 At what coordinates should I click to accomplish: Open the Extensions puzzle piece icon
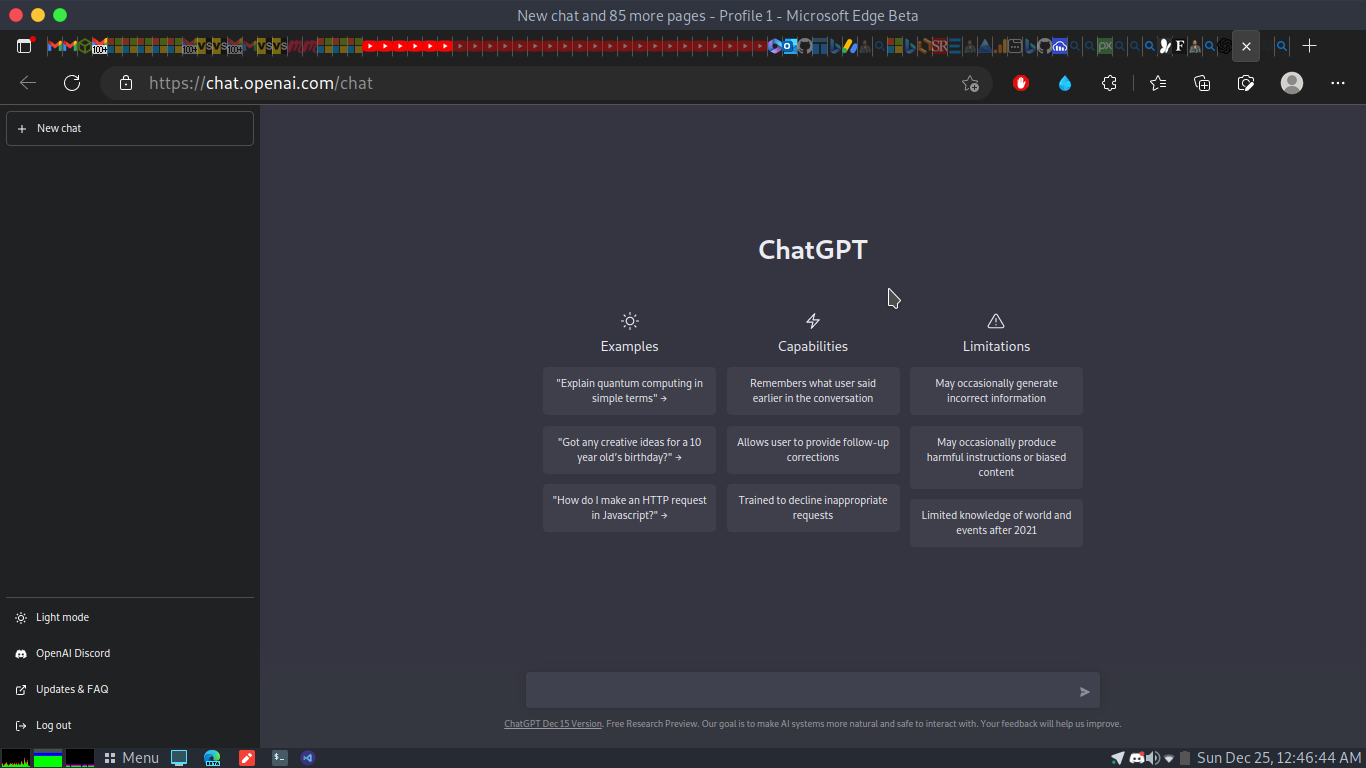pos(1109,83)
